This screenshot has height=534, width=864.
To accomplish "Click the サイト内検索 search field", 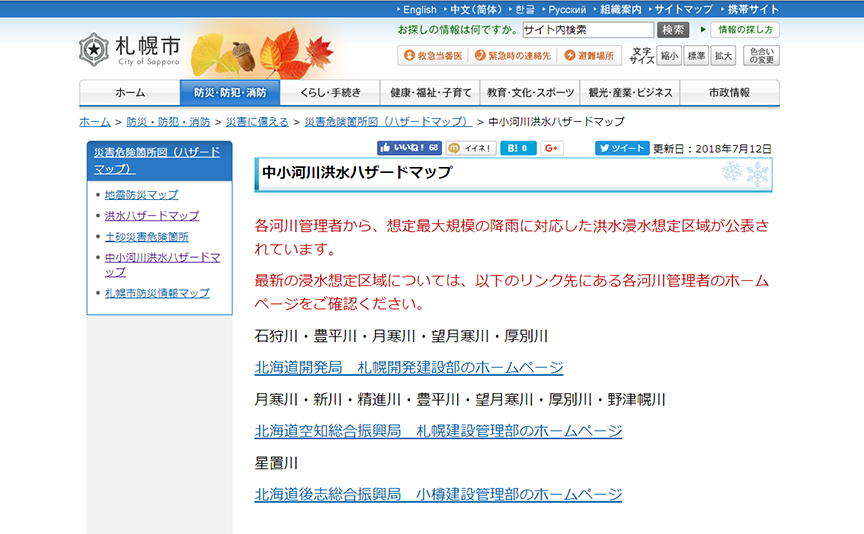I will coord(588,30).
